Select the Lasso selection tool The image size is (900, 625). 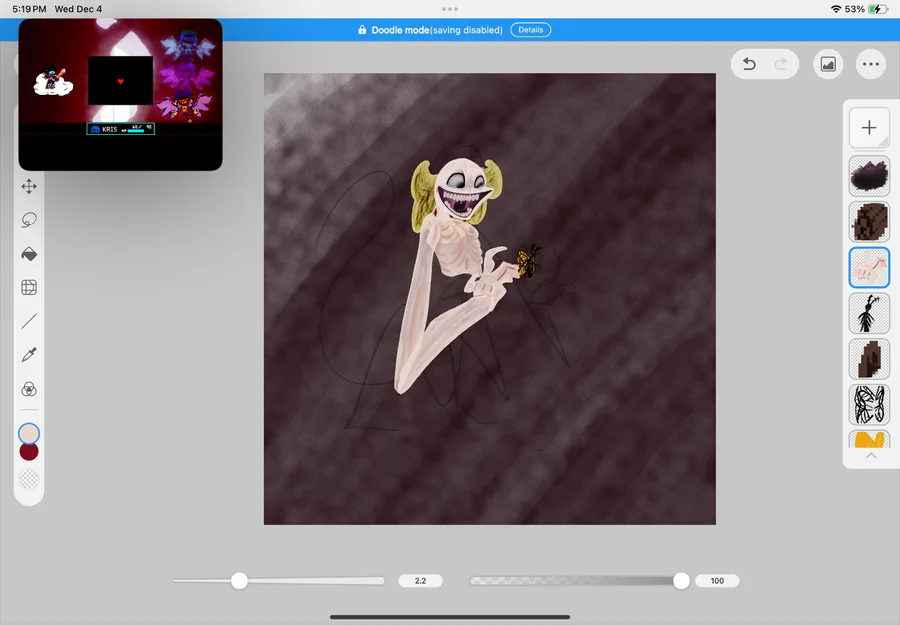(x=29, y=220)
